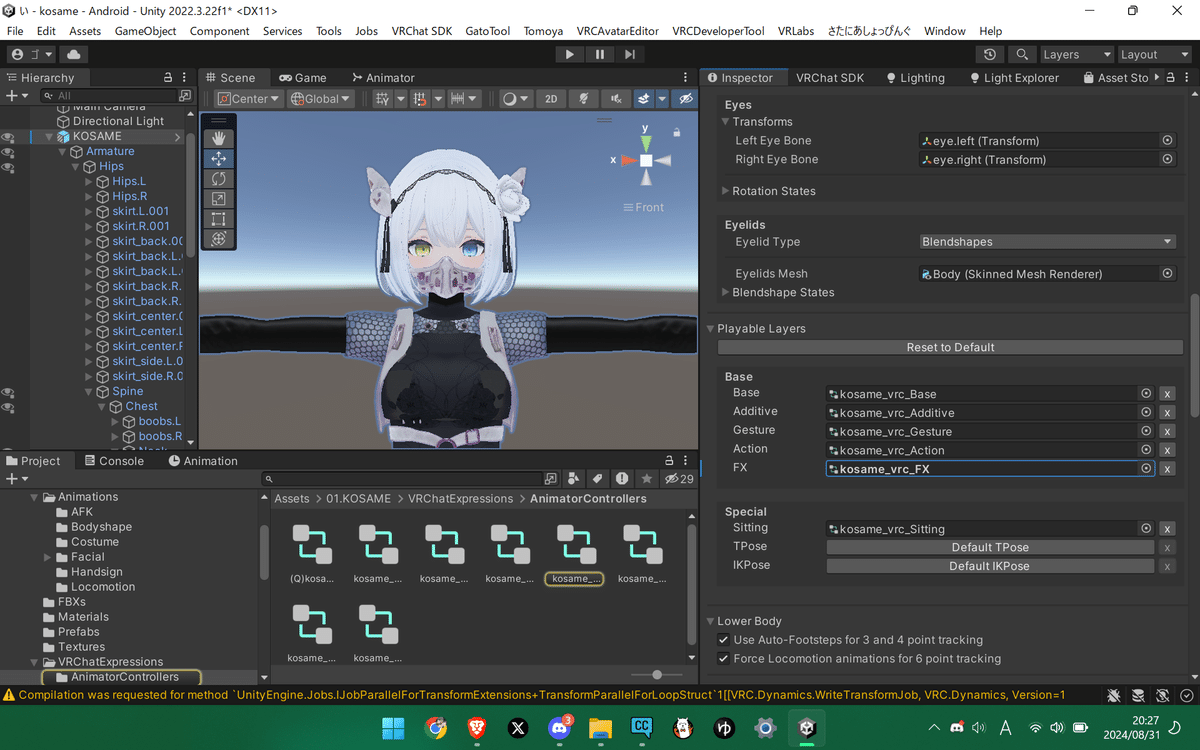This screenshot has height=750, width=1200.
Task: Toggle 2D view mode in Scene
Action: (551, 98)
